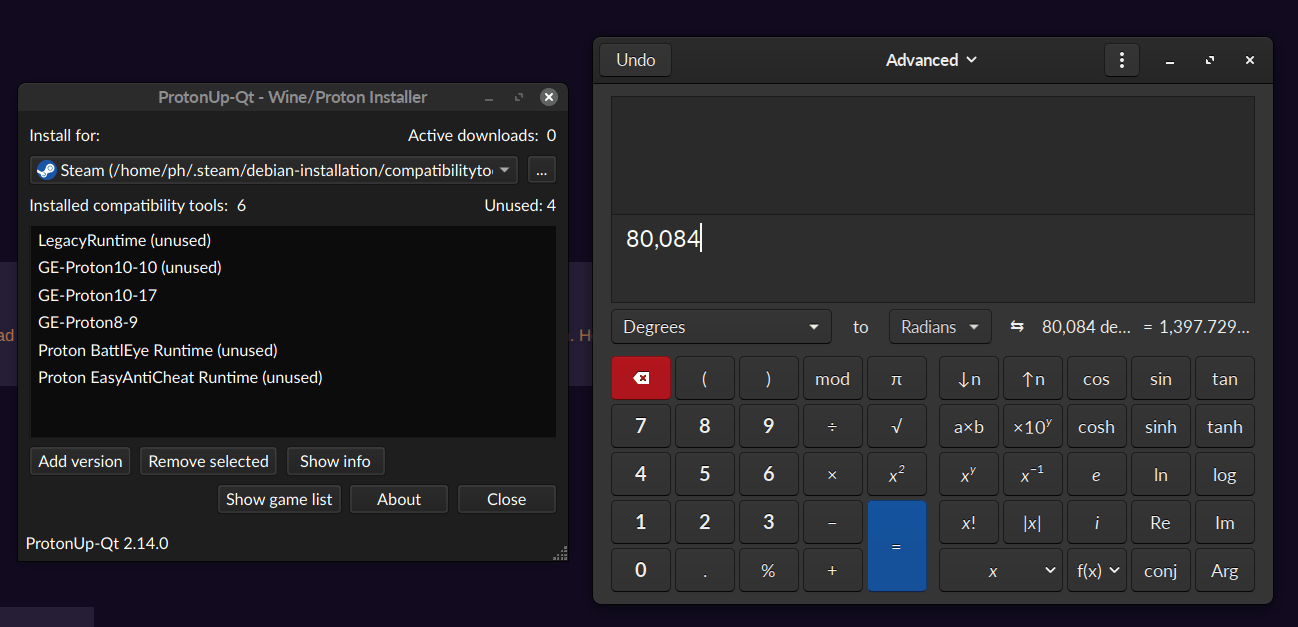Click the factorial x! key

969,522
